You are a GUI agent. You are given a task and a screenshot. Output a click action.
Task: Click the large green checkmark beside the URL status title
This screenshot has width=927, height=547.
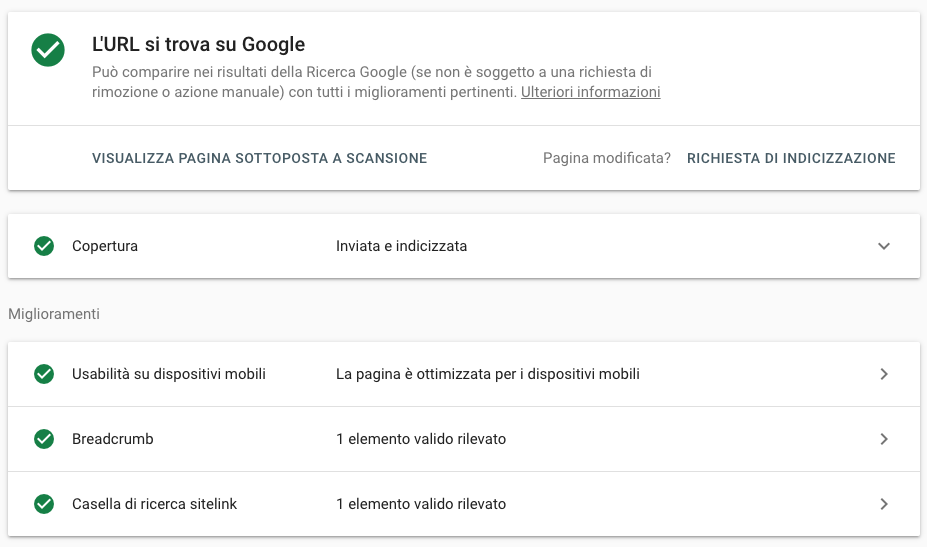pos(48,50)
